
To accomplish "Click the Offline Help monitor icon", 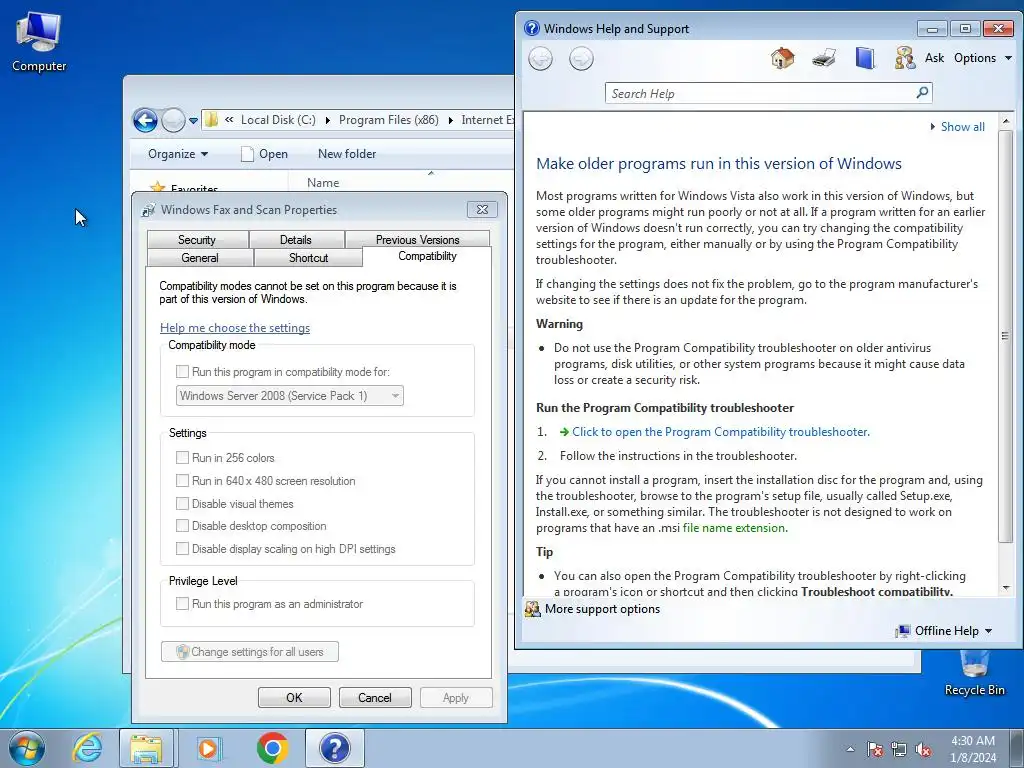I will click(x=903, y=631).
